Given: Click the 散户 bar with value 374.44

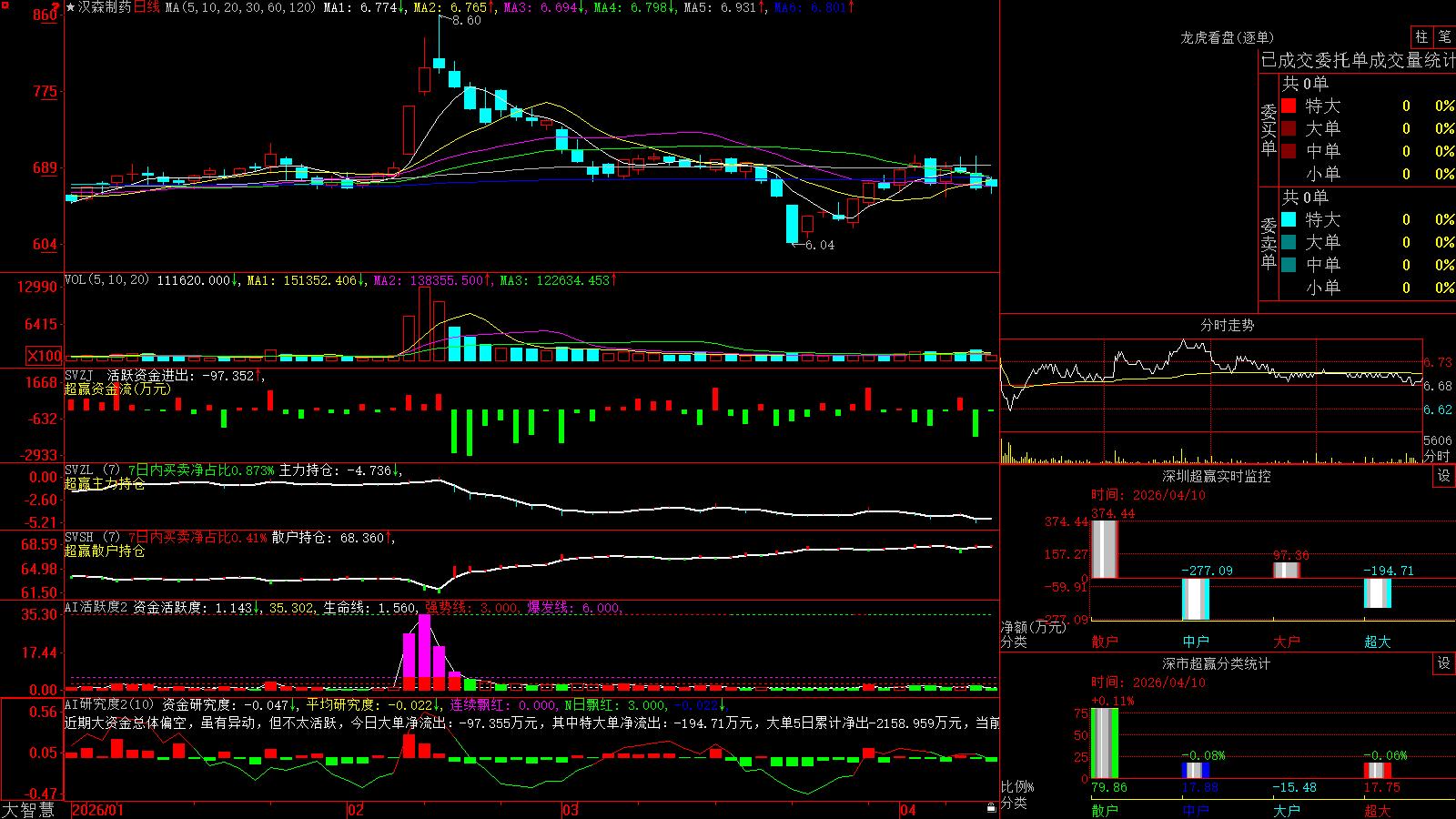Looking at the screenshot, I should click(x=1105, y=550).
